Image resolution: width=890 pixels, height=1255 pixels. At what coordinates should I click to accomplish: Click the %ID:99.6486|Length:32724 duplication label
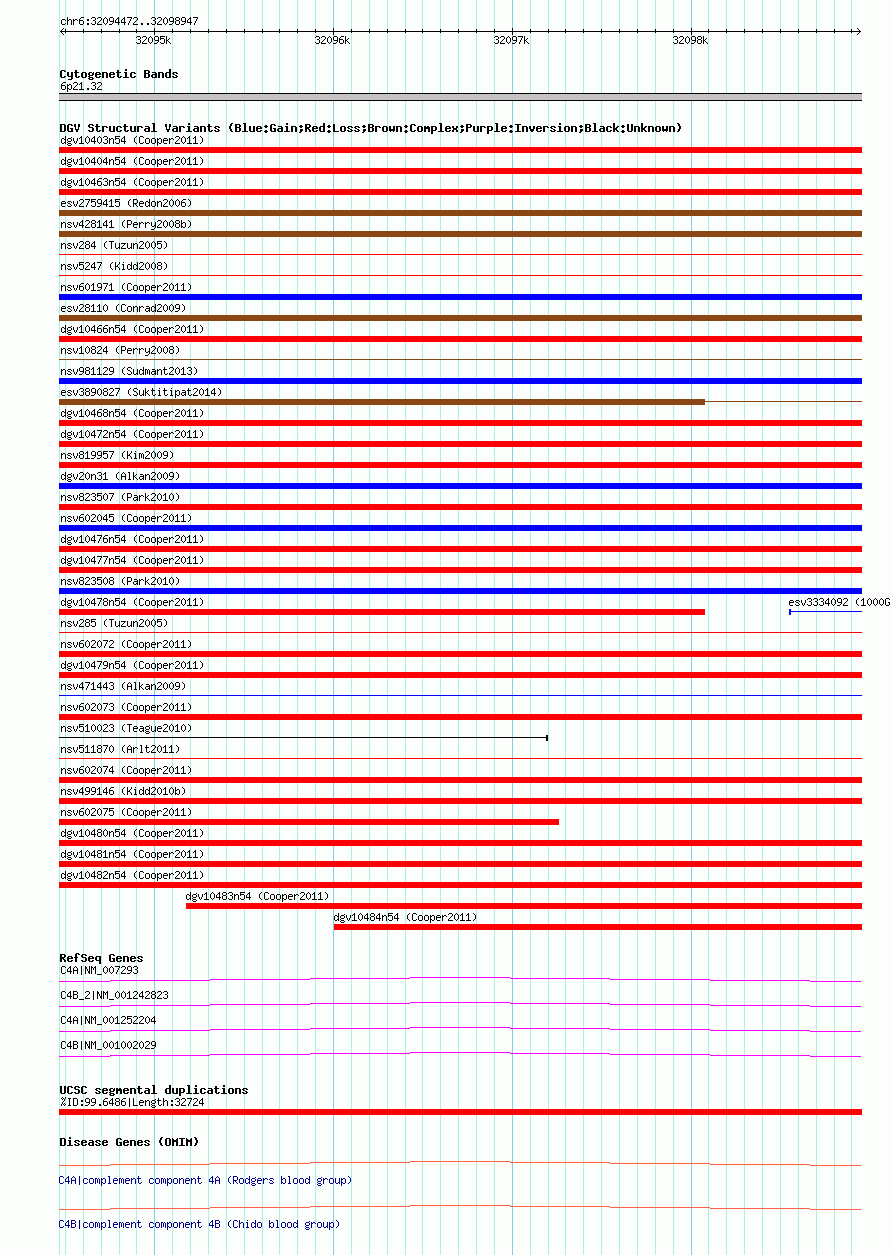[x=132, y=1102]
